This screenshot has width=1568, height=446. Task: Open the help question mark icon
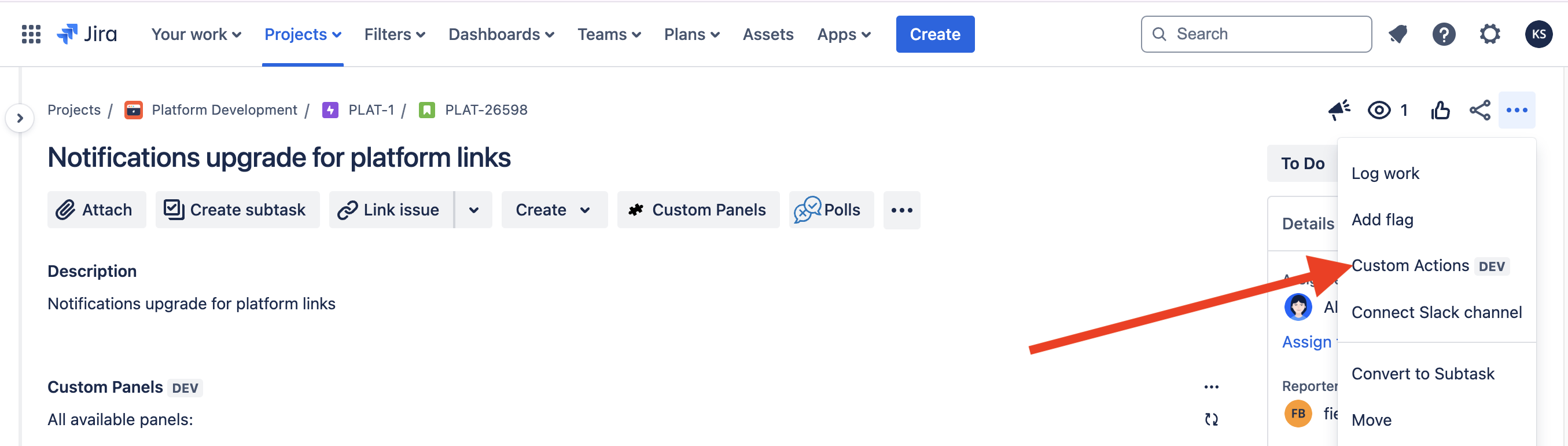(1443, 34)
